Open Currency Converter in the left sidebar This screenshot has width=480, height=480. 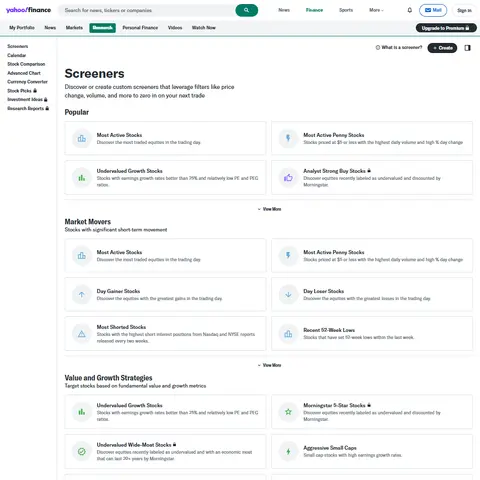[28, 81]
